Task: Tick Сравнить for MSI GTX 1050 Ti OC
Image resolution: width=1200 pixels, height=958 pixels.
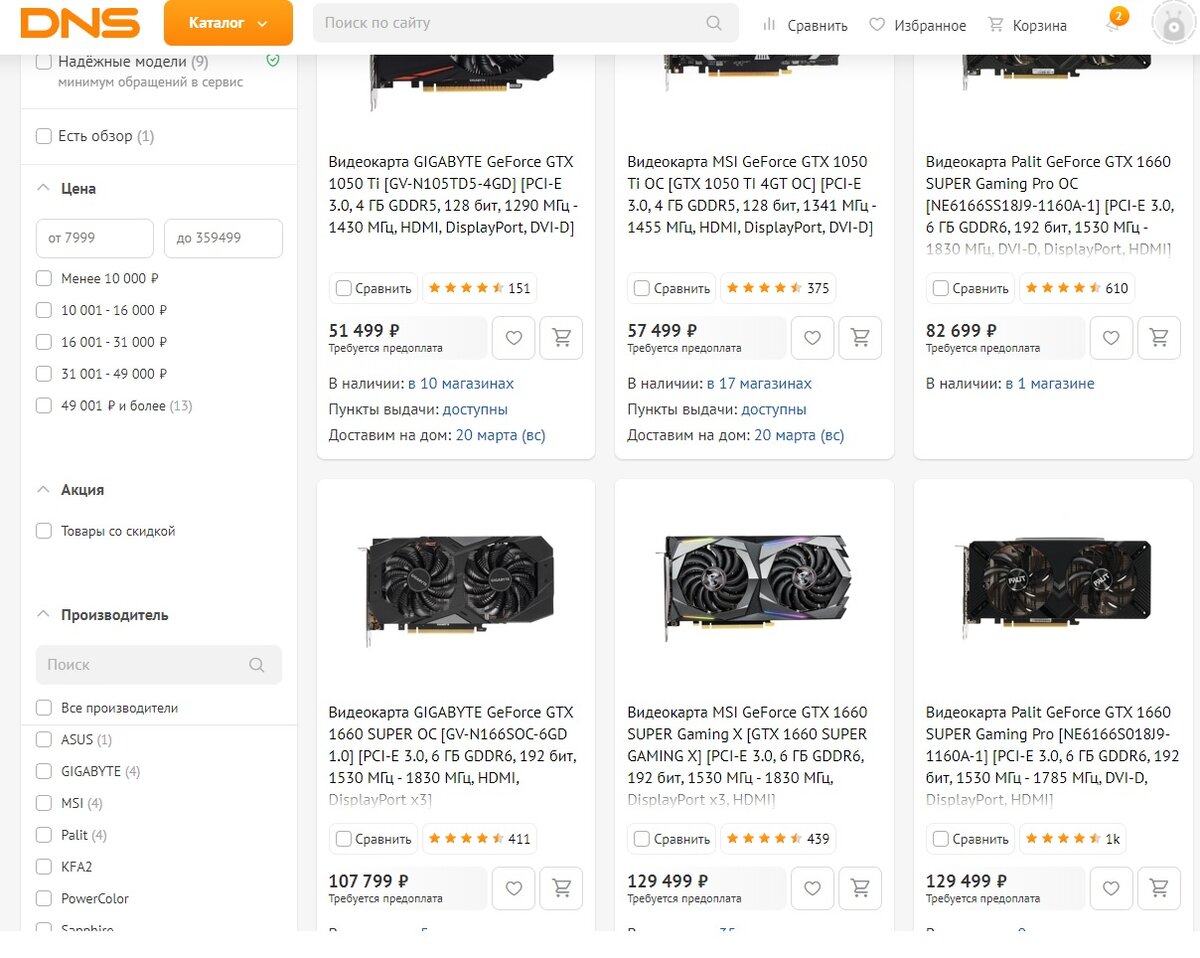Action: (x=642, y=289)
